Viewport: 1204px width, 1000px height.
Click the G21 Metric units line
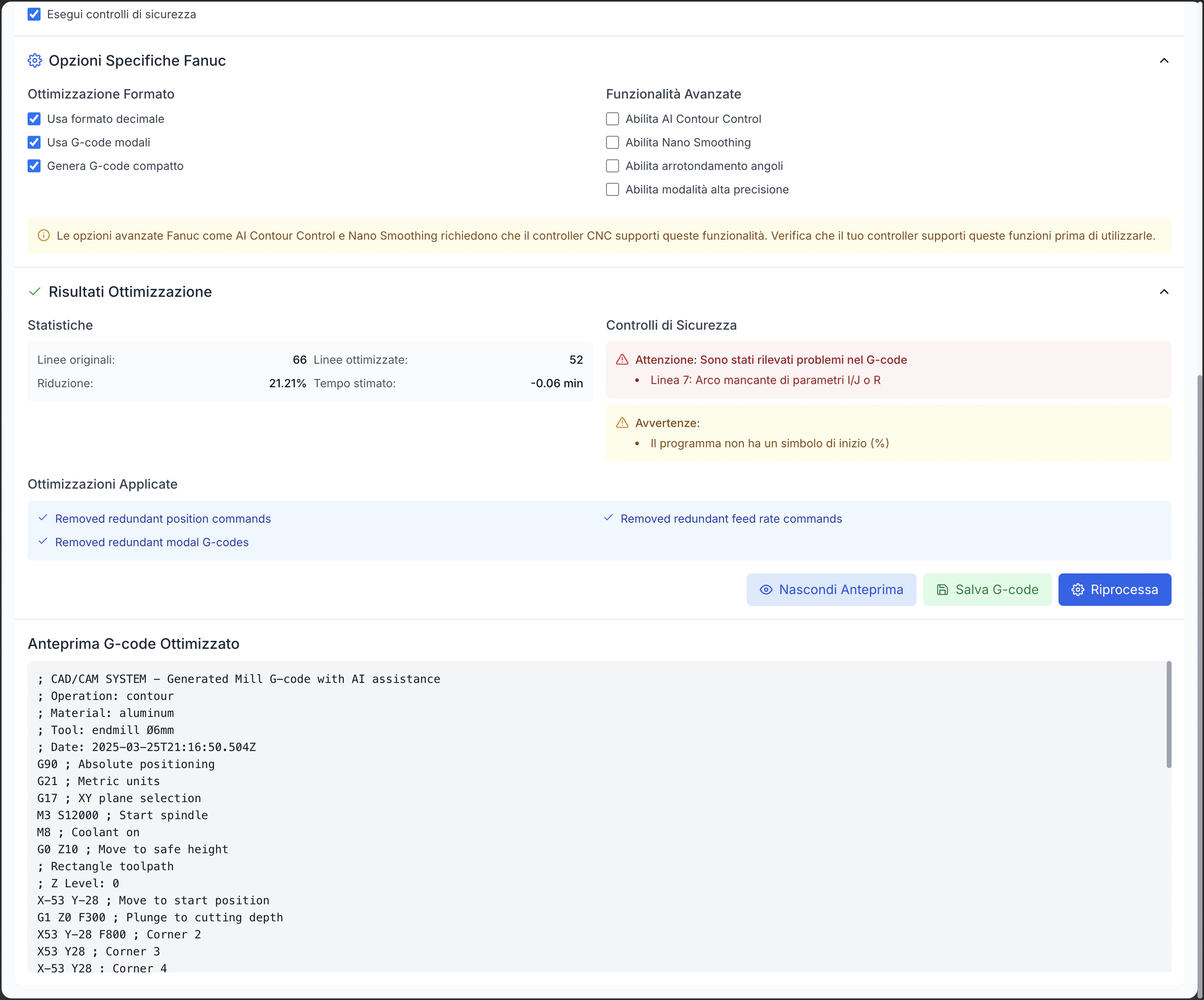[99, 781]
